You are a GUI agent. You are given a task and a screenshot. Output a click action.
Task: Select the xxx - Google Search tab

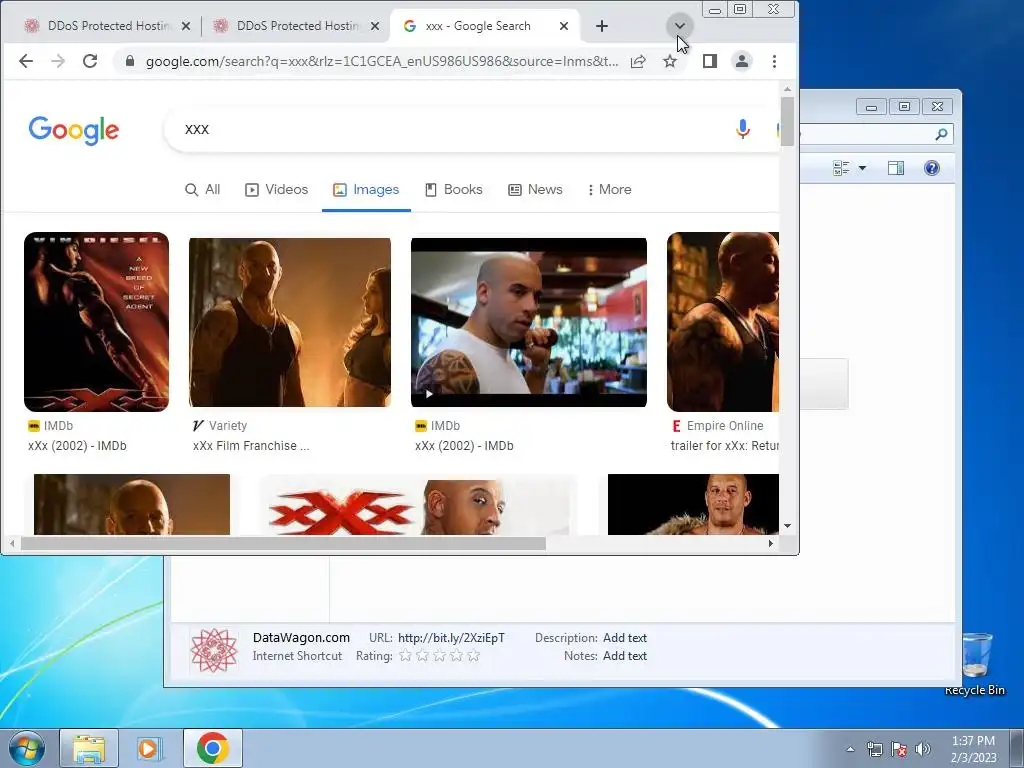tap(485, 26)
